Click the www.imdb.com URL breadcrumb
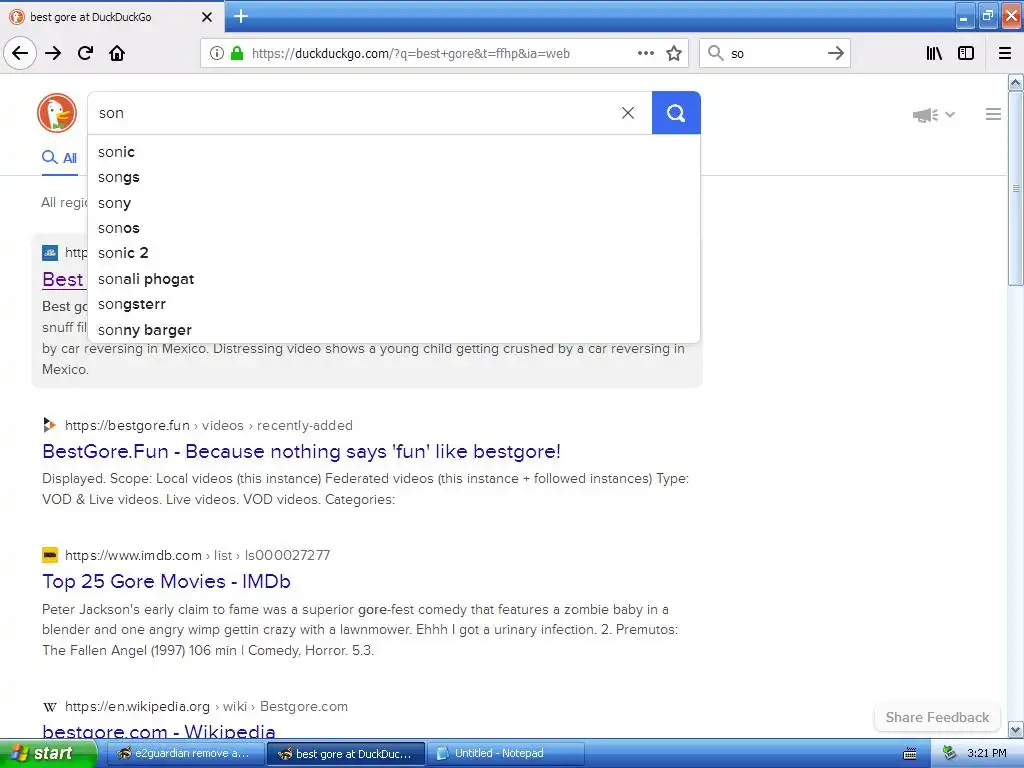Image resolution: width=1024 pixels, height=768 pixels. [x=197, y=555]
